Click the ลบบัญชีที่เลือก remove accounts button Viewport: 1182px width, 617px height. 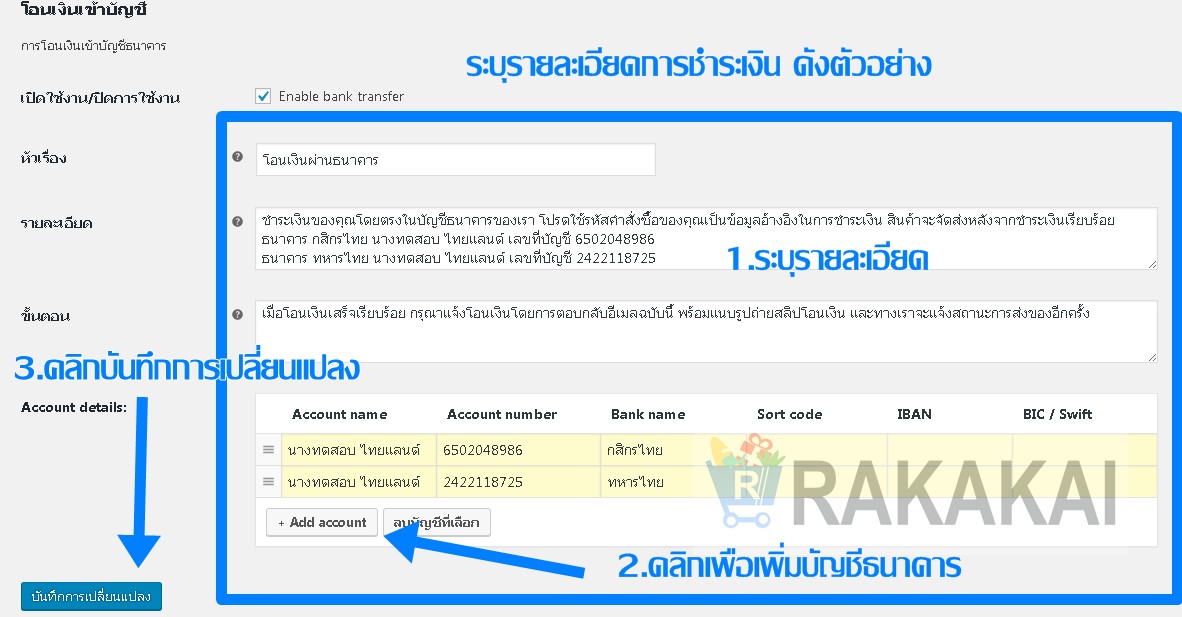[x=437, y=522]
